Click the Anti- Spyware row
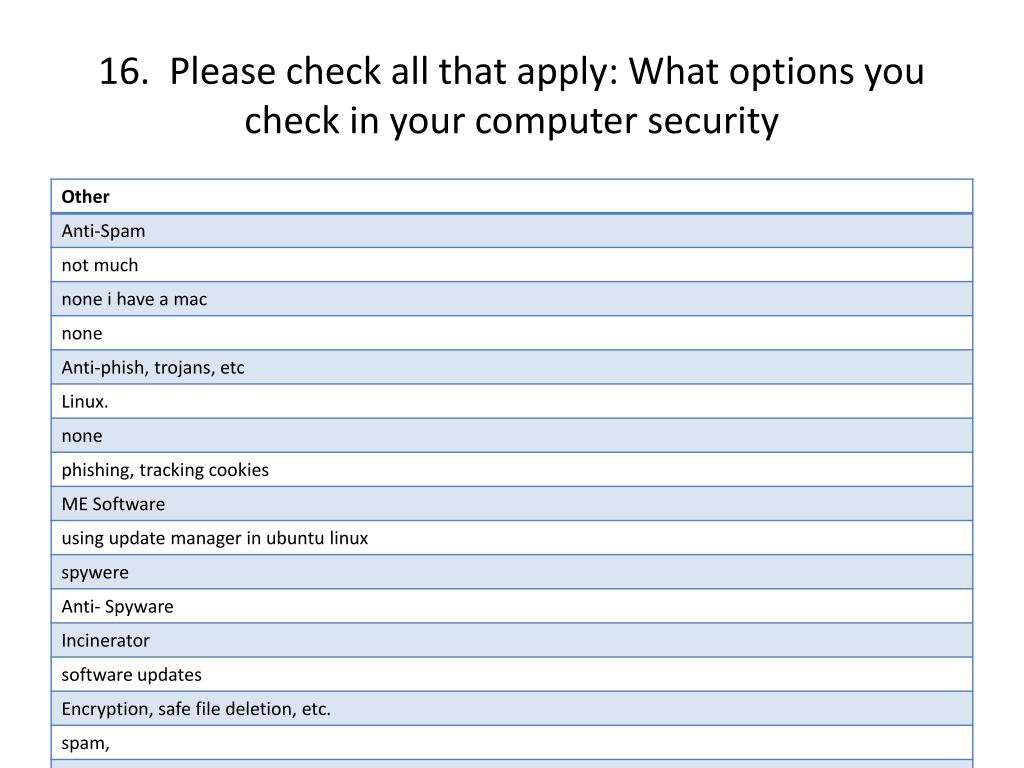Image resolution: width=1024 pixels, height=768 pixels. pos(512,606)
